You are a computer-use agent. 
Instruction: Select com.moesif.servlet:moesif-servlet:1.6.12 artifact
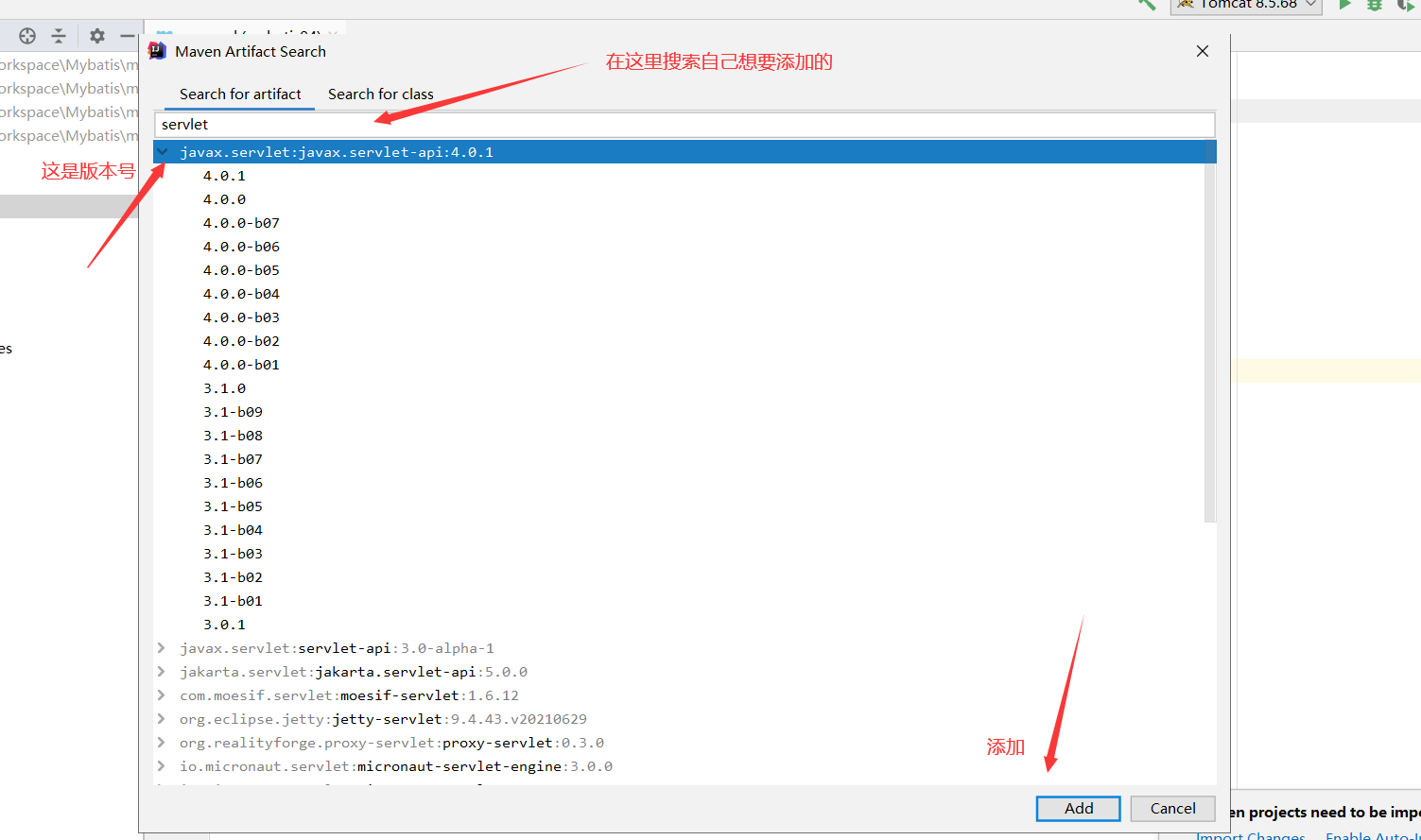(349, 695)
